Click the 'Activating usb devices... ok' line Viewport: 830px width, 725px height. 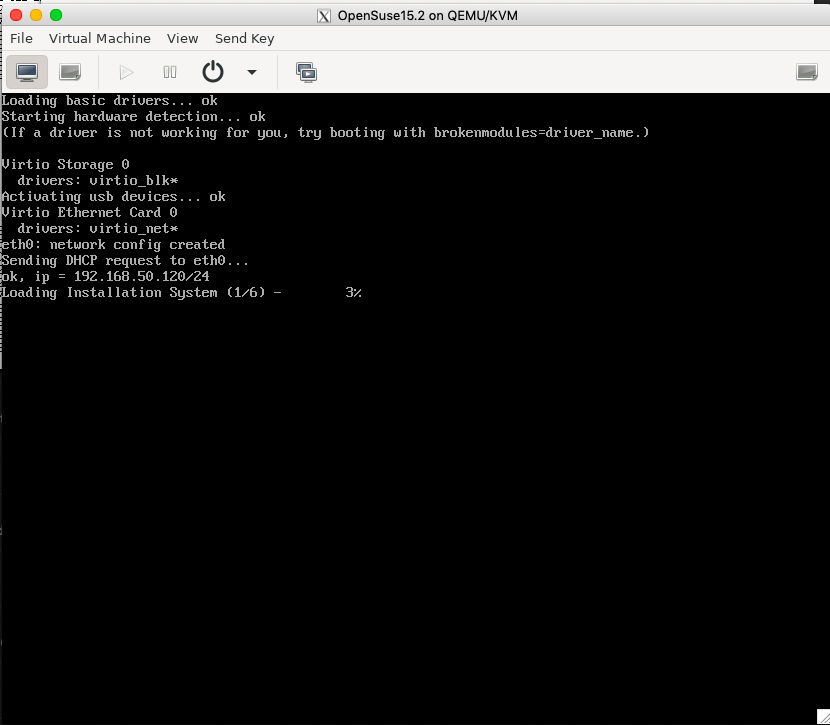point(113,196)
